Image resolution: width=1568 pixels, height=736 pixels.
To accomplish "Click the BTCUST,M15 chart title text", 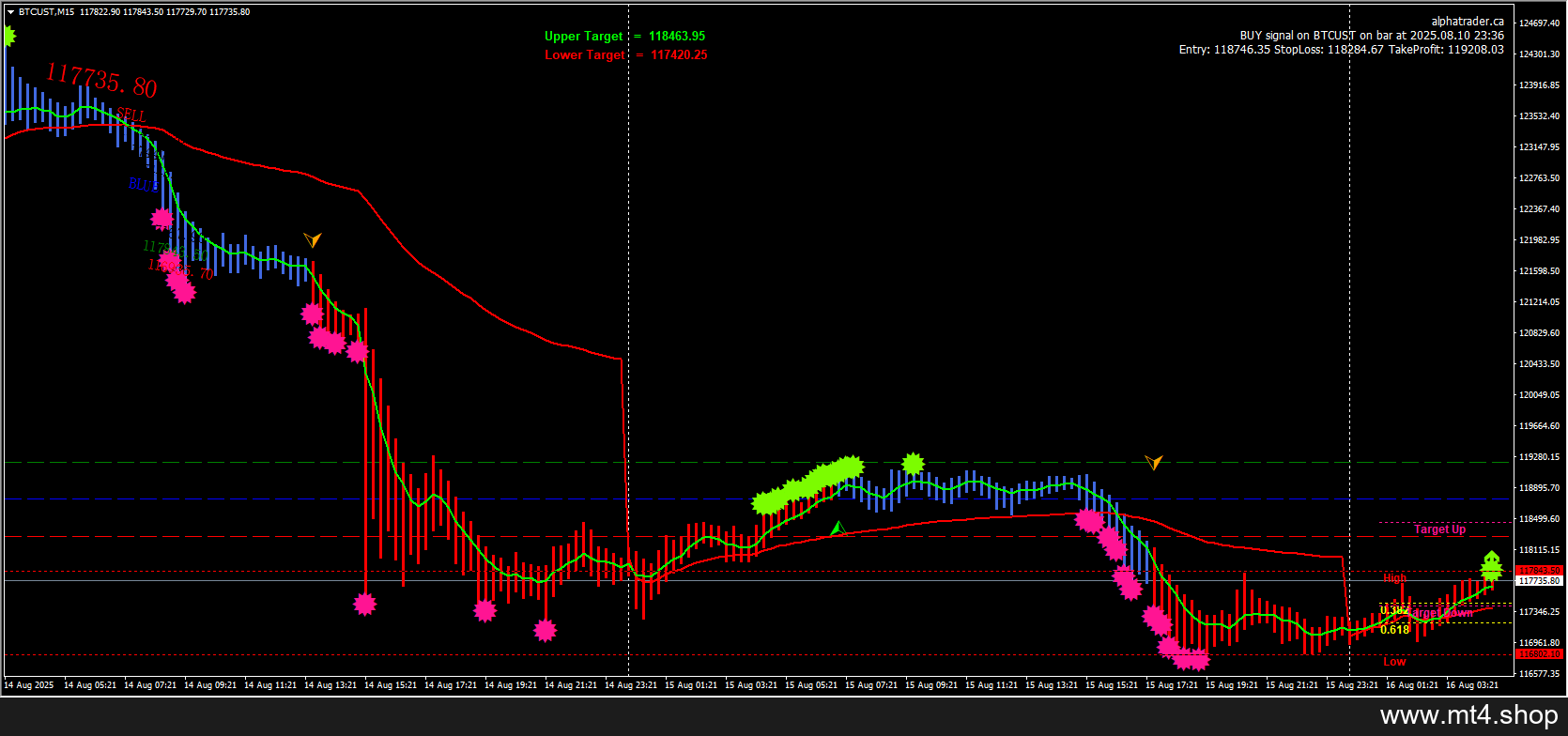I will pyautogui.click(x=47, y=12).
